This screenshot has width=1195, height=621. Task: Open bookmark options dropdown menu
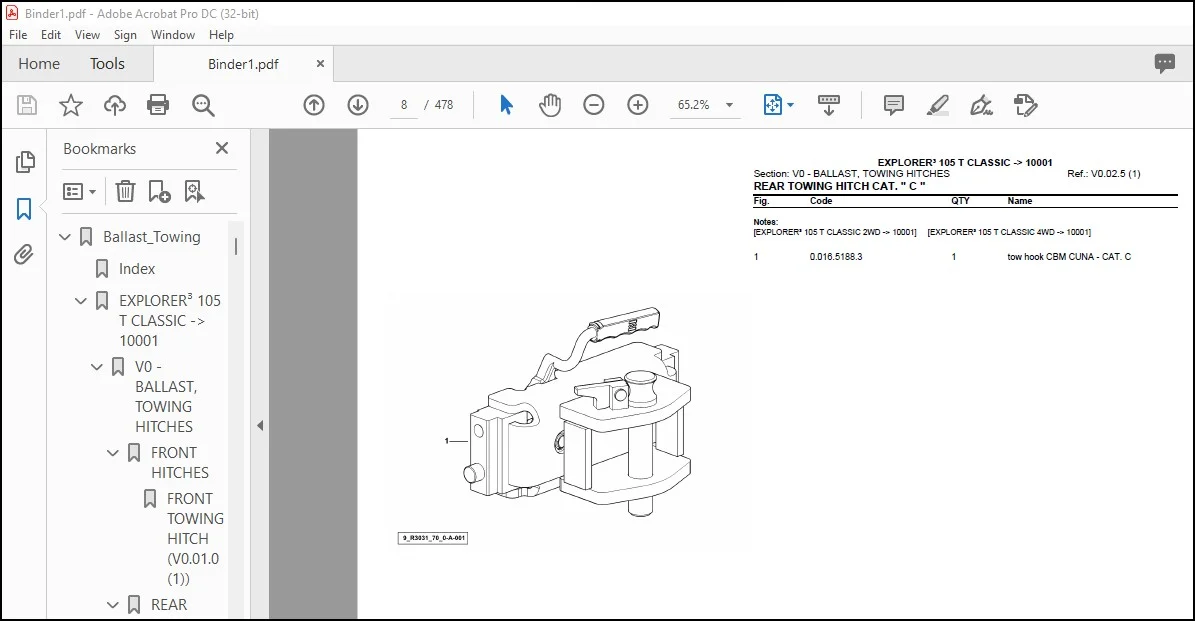79,191
